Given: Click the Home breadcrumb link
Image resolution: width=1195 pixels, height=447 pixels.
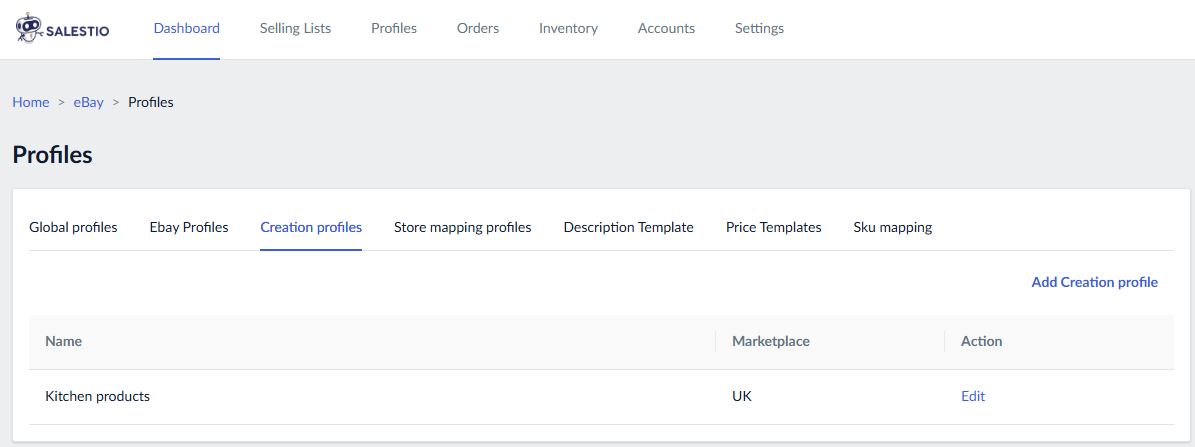Looking at the screenshot, I should (31, 102).
